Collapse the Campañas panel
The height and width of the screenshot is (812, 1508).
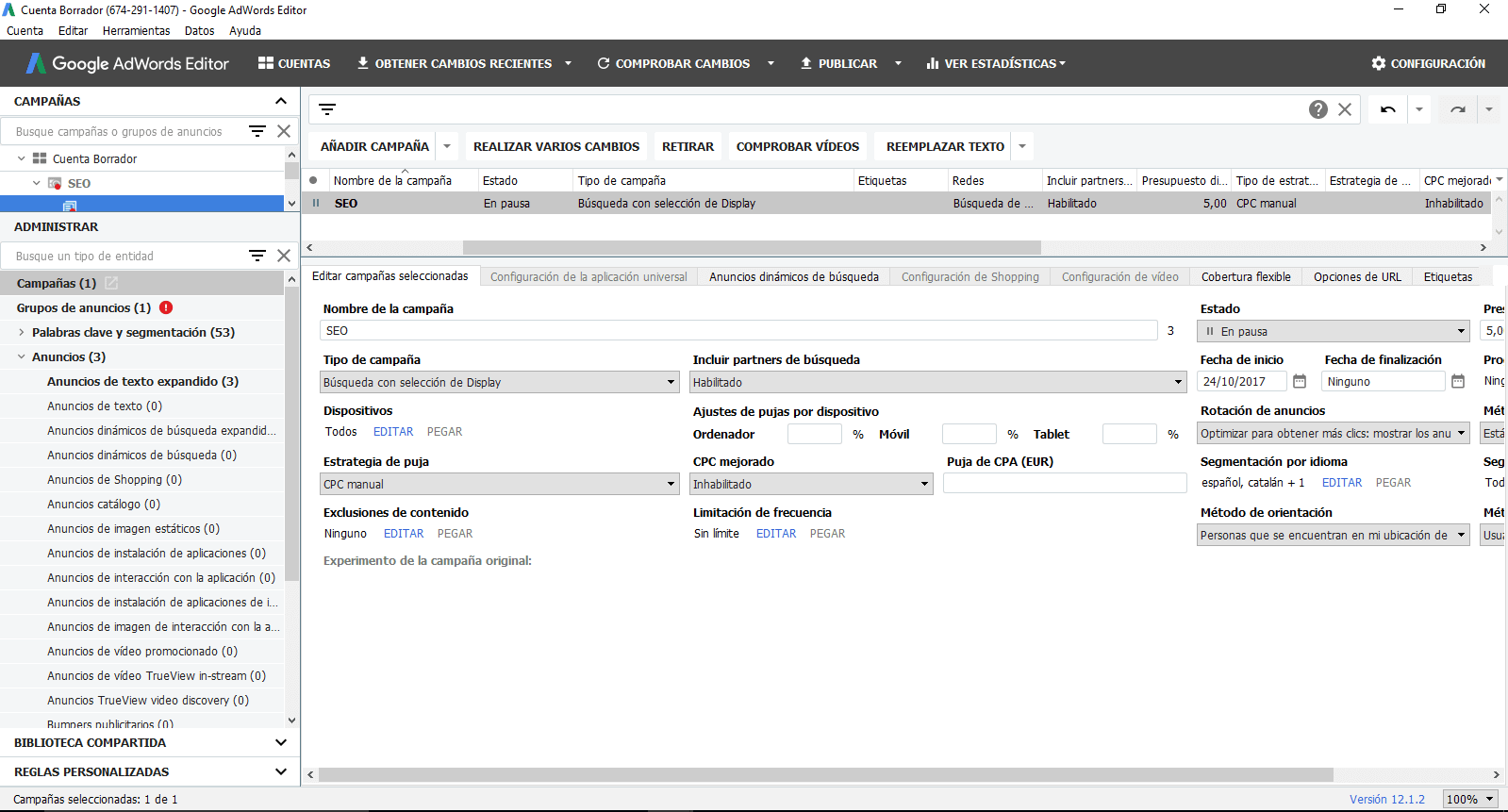[x=280, y=101]
